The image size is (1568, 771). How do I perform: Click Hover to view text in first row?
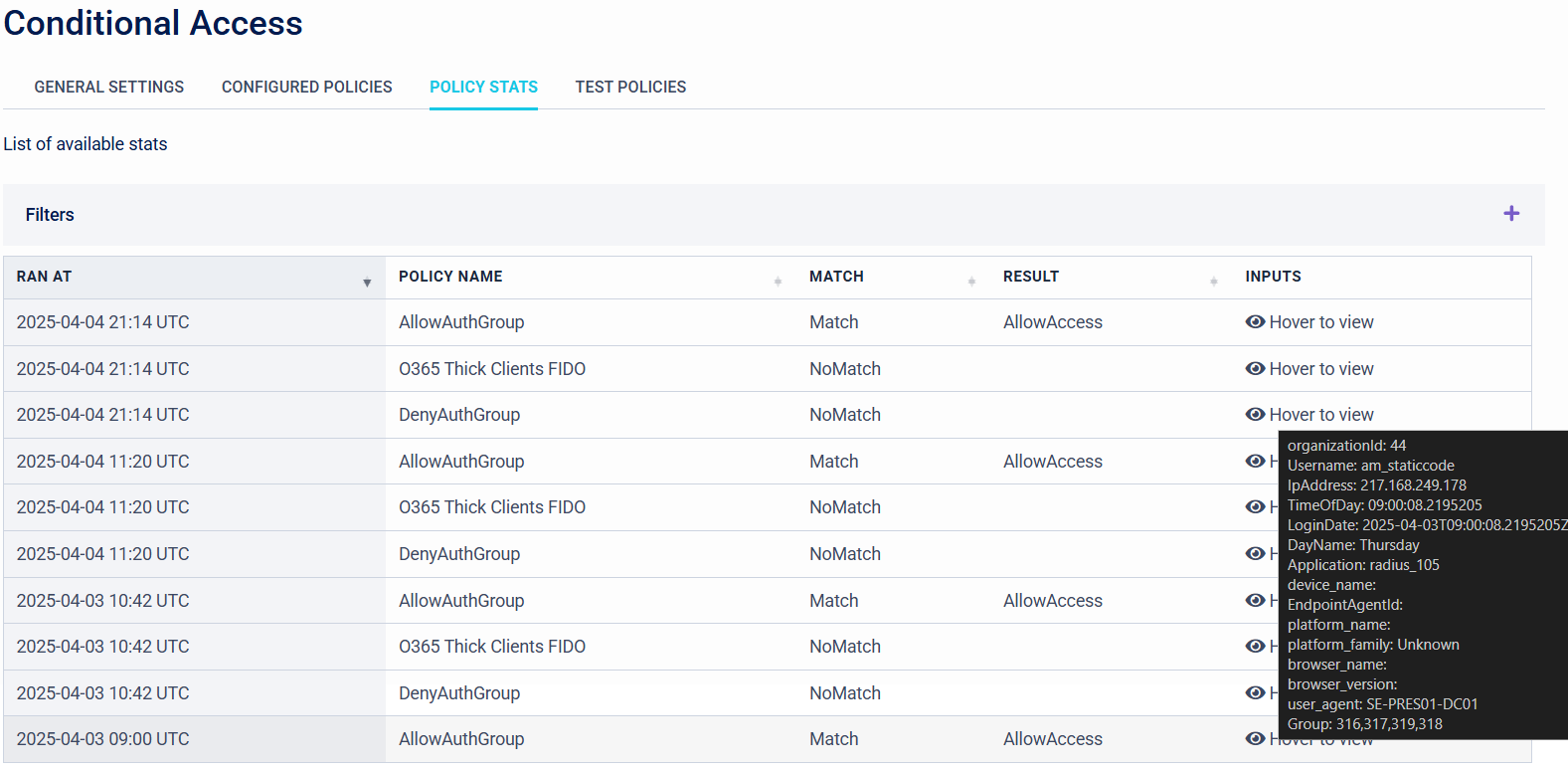pyautogui.click(x=1320, y=322)
